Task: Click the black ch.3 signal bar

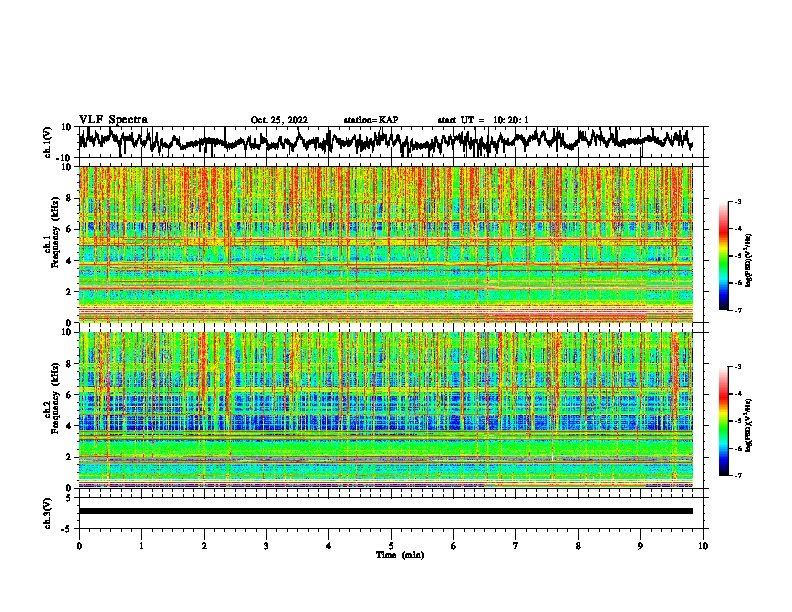Action: (385, 511)
